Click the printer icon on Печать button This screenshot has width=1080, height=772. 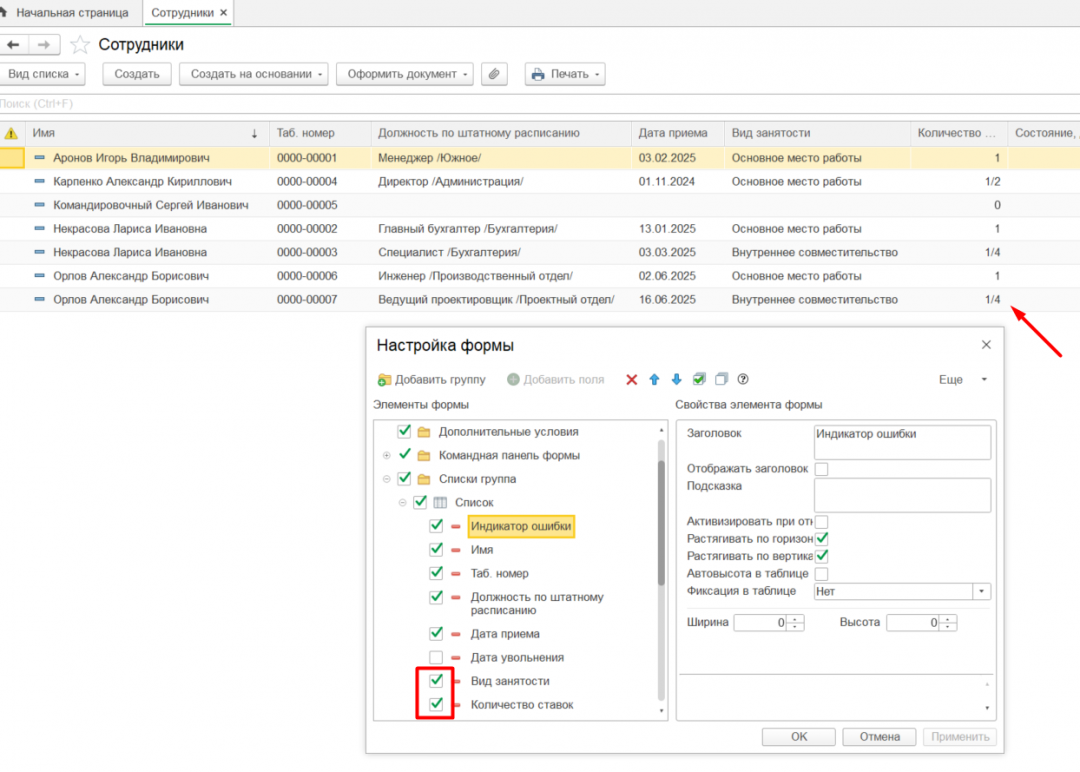tap(539, 74)
